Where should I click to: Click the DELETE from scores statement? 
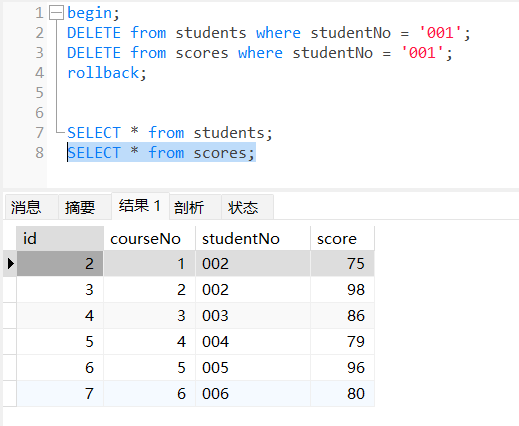259,53
